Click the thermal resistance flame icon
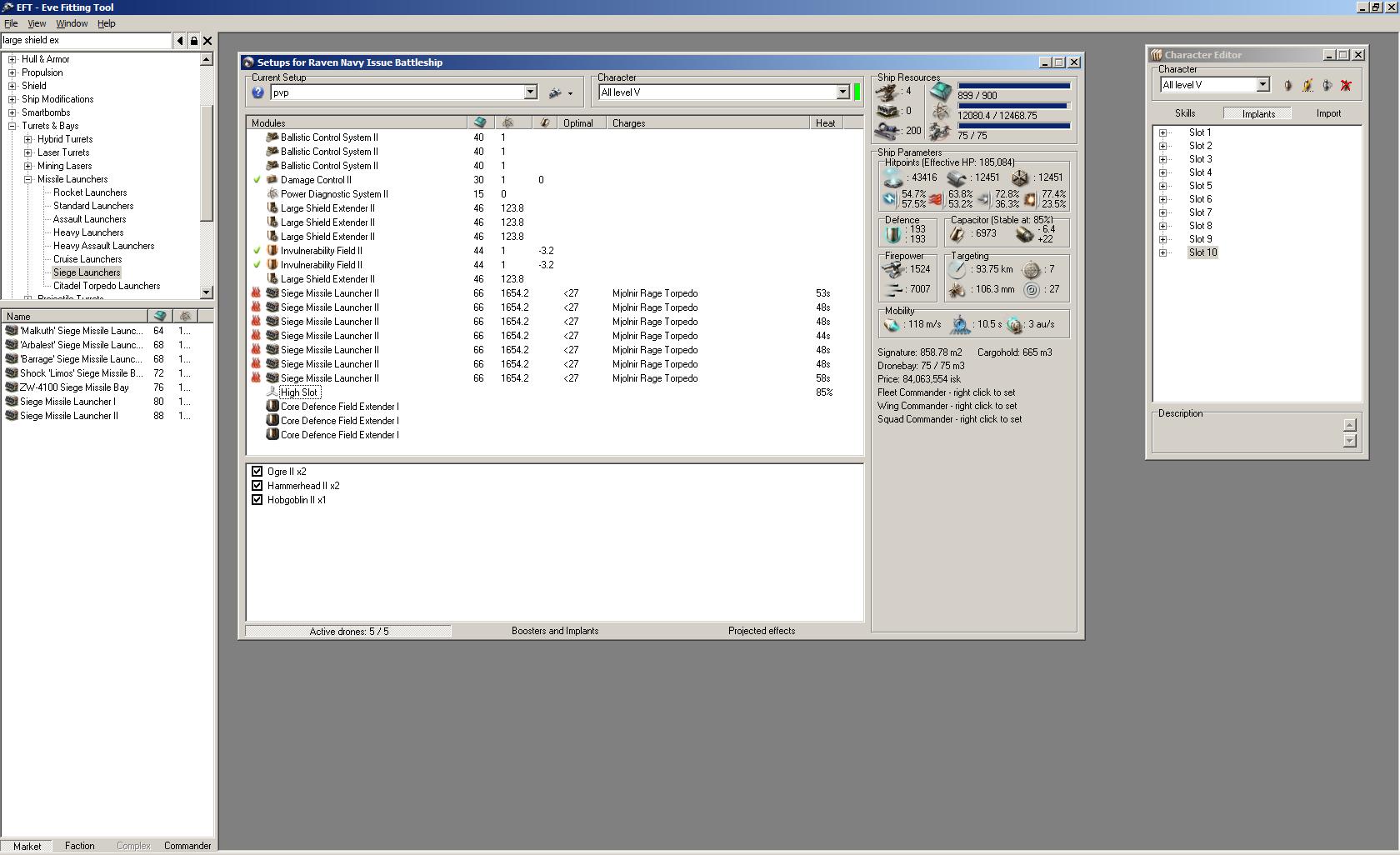This screenshot has width=1400, height=855. click(937, 199)
